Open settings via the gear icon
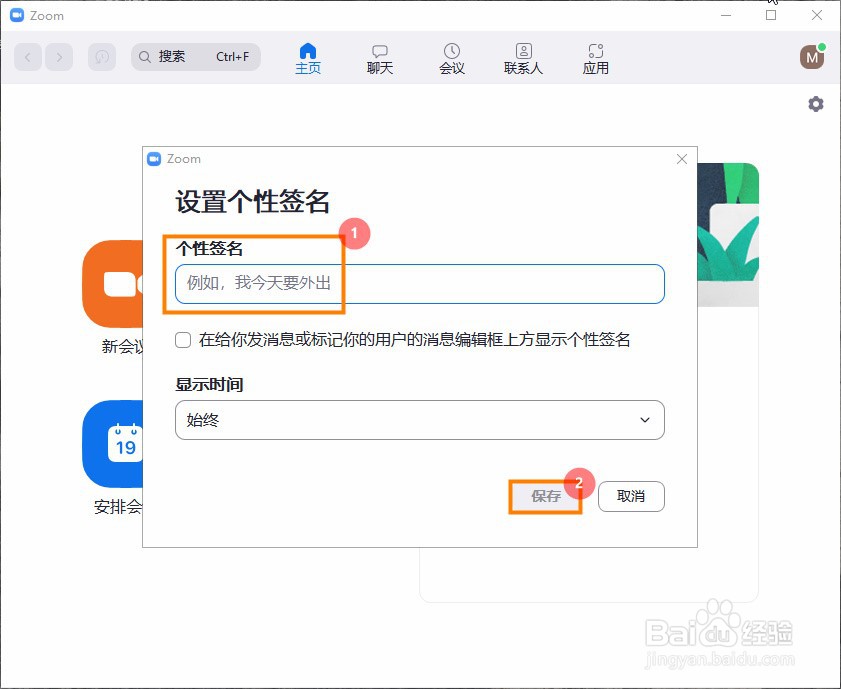The width and height of the screenshot is (841, 689). pos(816,103)
